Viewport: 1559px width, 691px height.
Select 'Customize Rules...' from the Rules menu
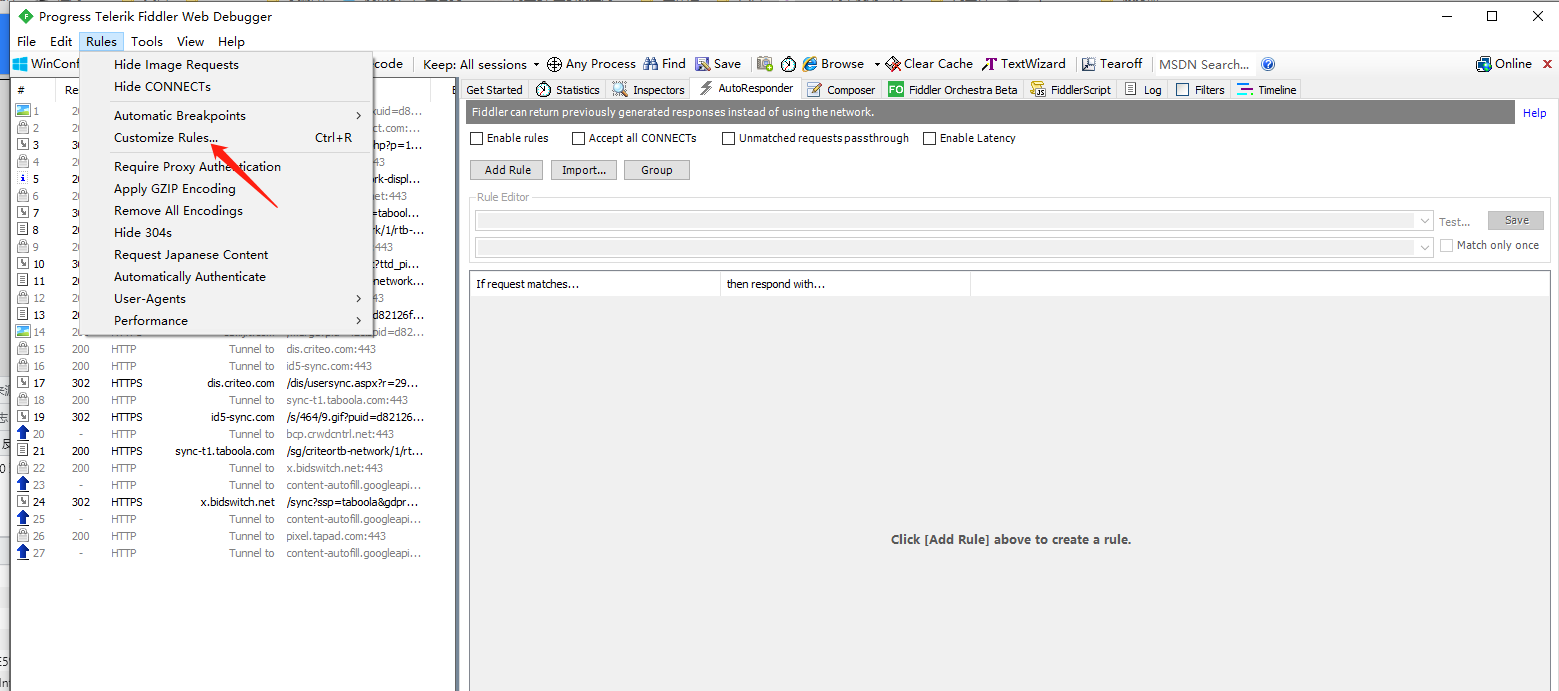[166, 138]
